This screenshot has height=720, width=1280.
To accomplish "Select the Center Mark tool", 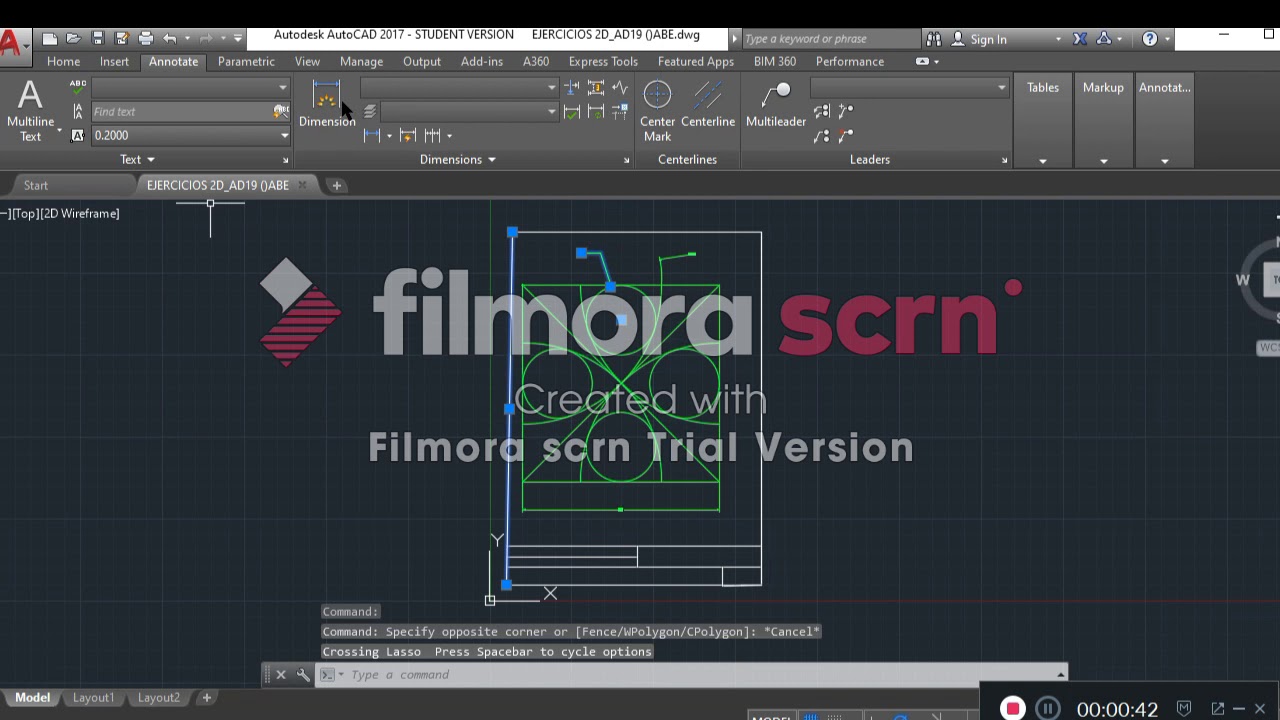I will click(x=657, y=111).
